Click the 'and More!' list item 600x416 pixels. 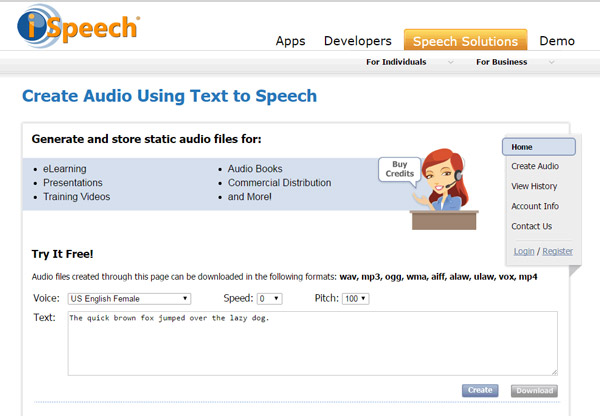click(x=249, y=197)
